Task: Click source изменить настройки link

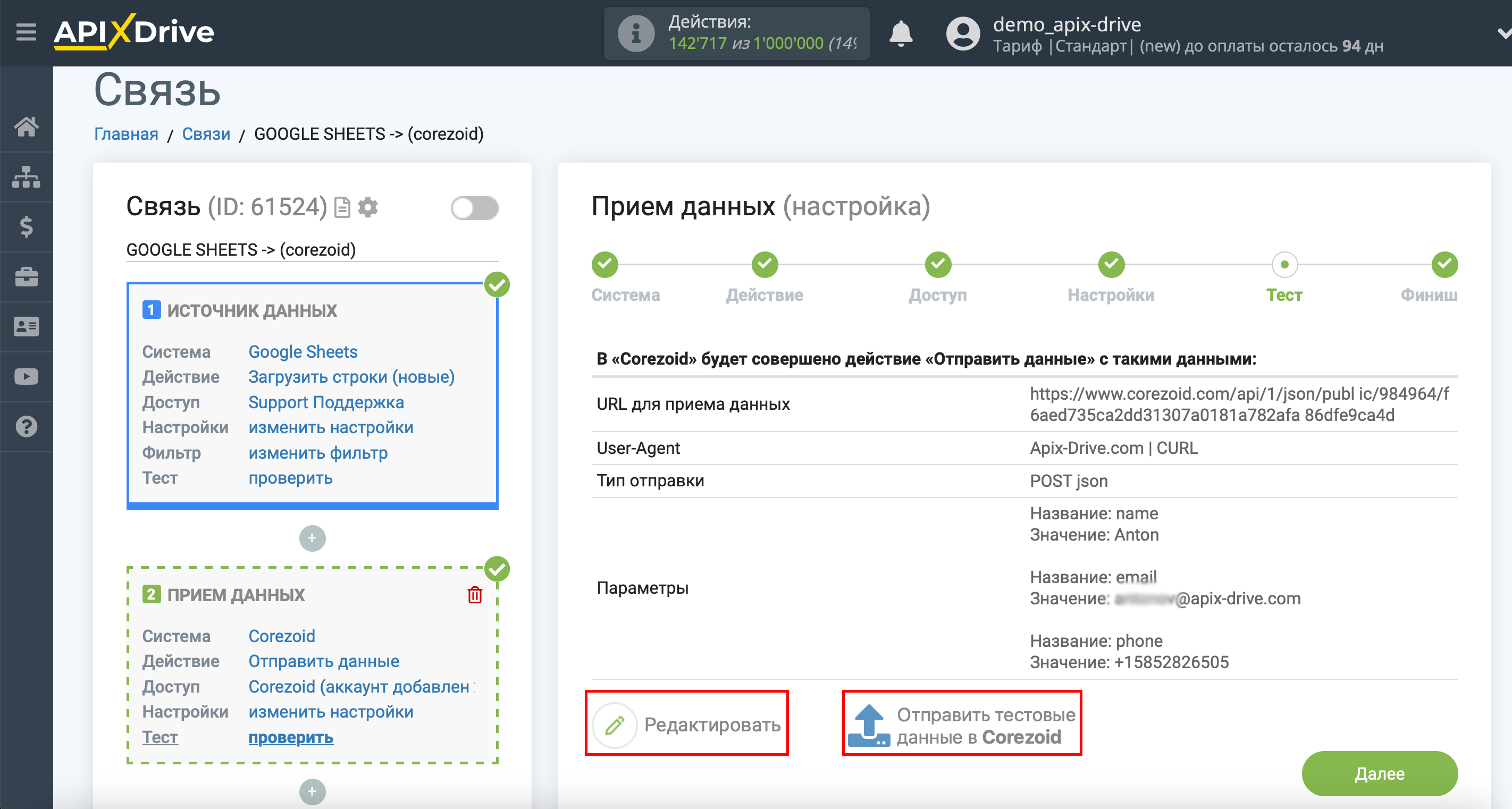Action: (331, 427)
